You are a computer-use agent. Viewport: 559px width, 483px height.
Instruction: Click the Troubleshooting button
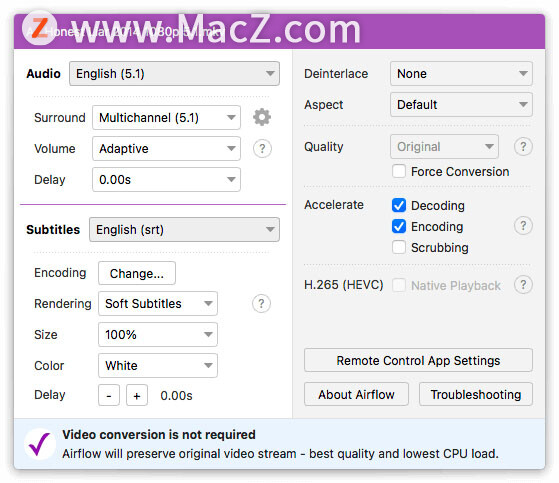(x=476, y=394)
